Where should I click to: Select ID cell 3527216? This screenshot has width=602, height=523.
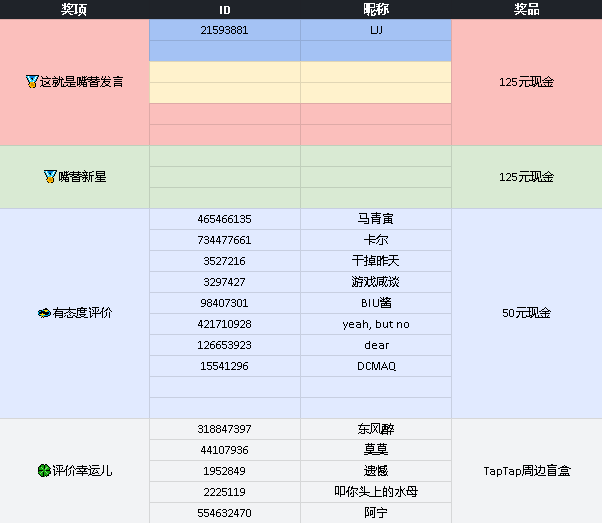click(x=225, y=261)
